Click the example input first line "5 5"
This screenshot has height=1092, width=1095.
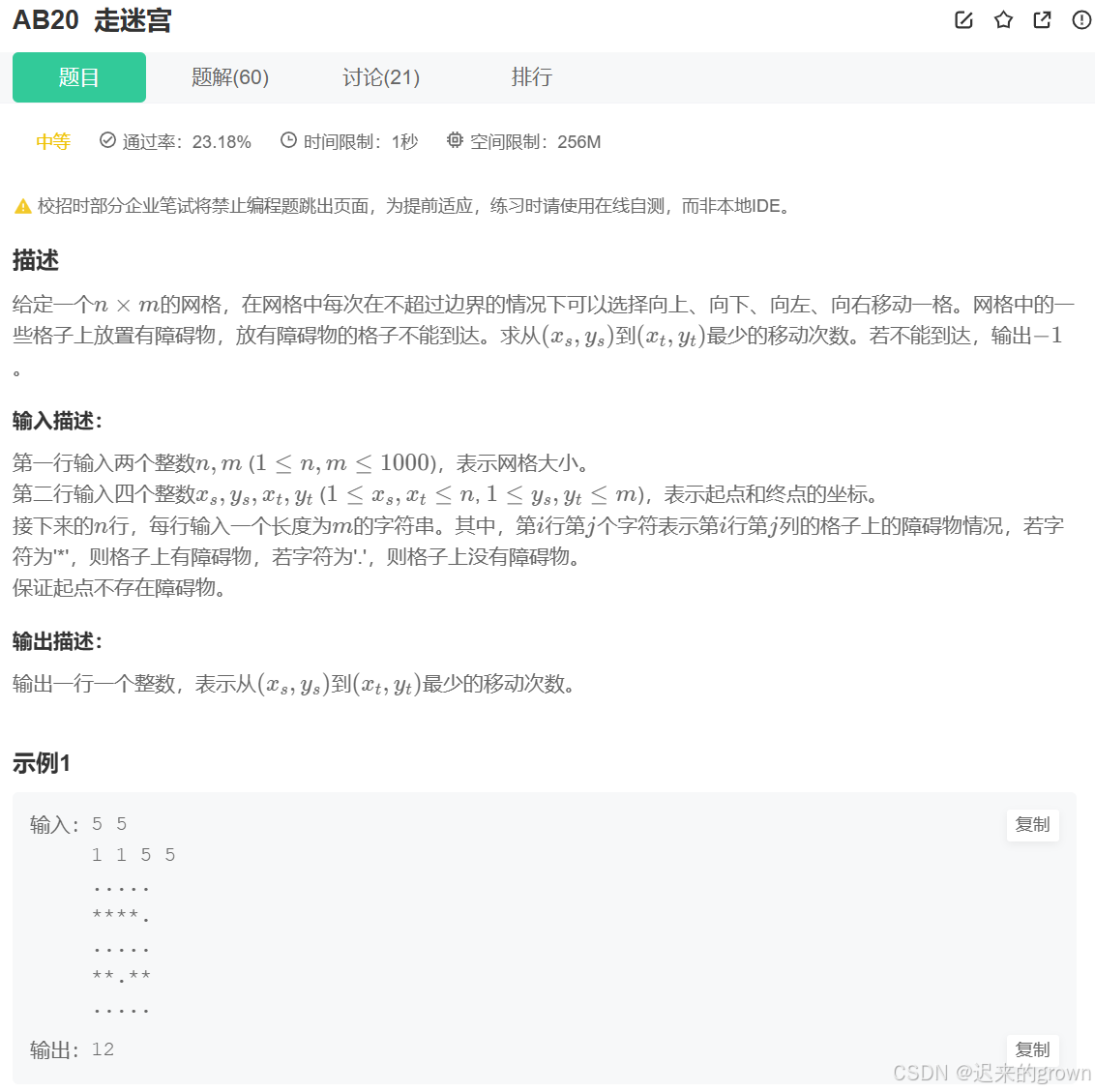109,825
